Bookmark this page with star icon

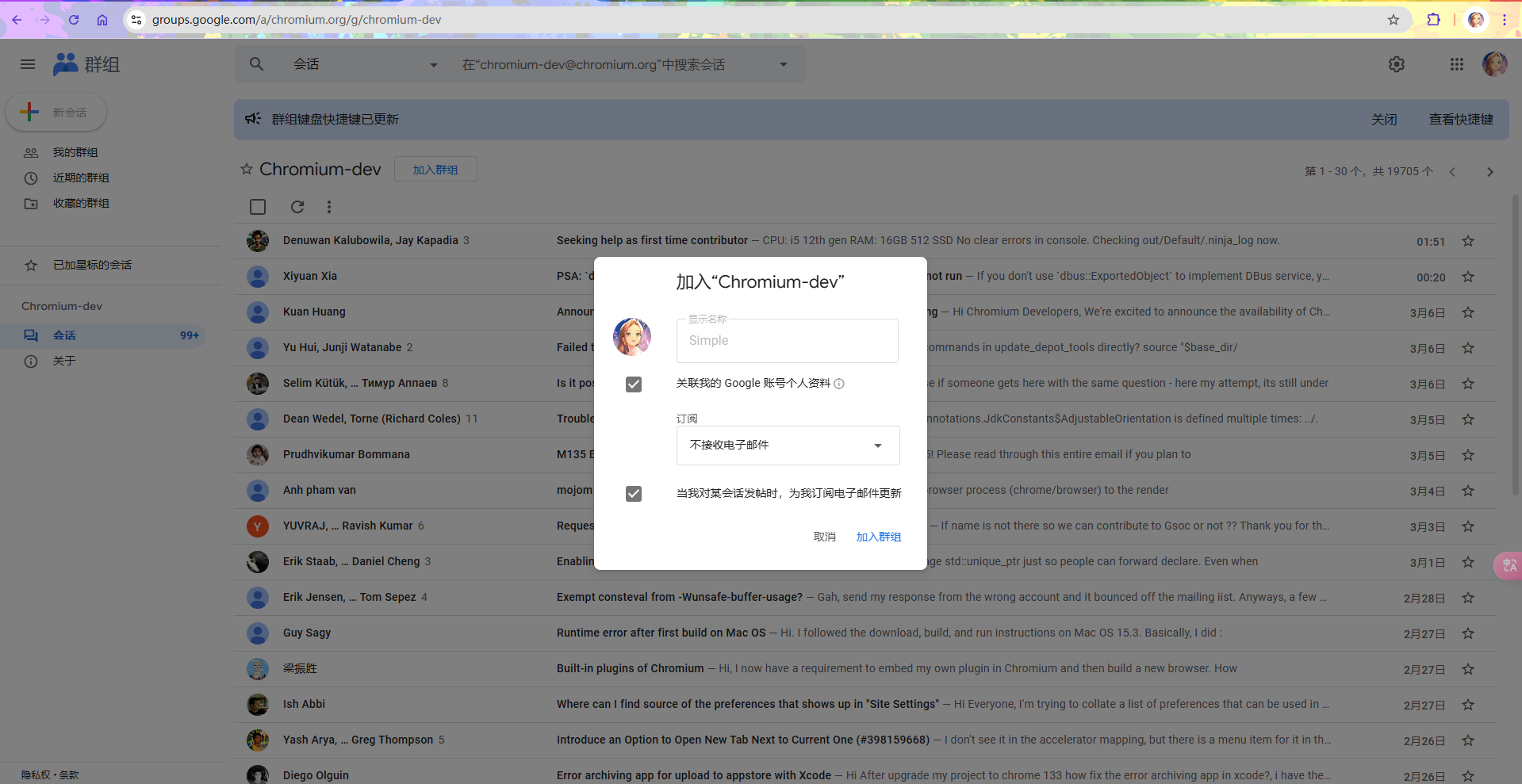click(x=1394, y=20)
